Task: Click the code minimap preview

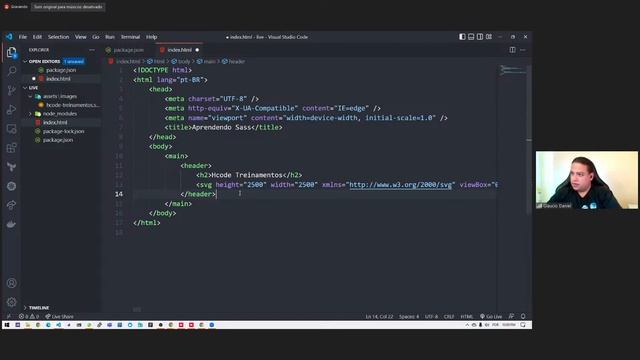Action: [x=512, y=70]
